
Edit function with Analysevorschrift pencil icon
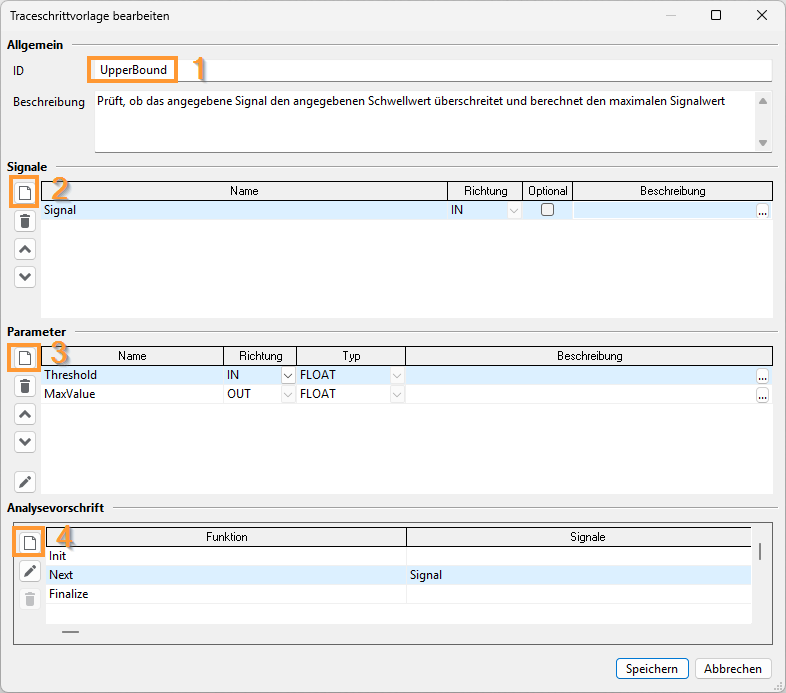30,571
